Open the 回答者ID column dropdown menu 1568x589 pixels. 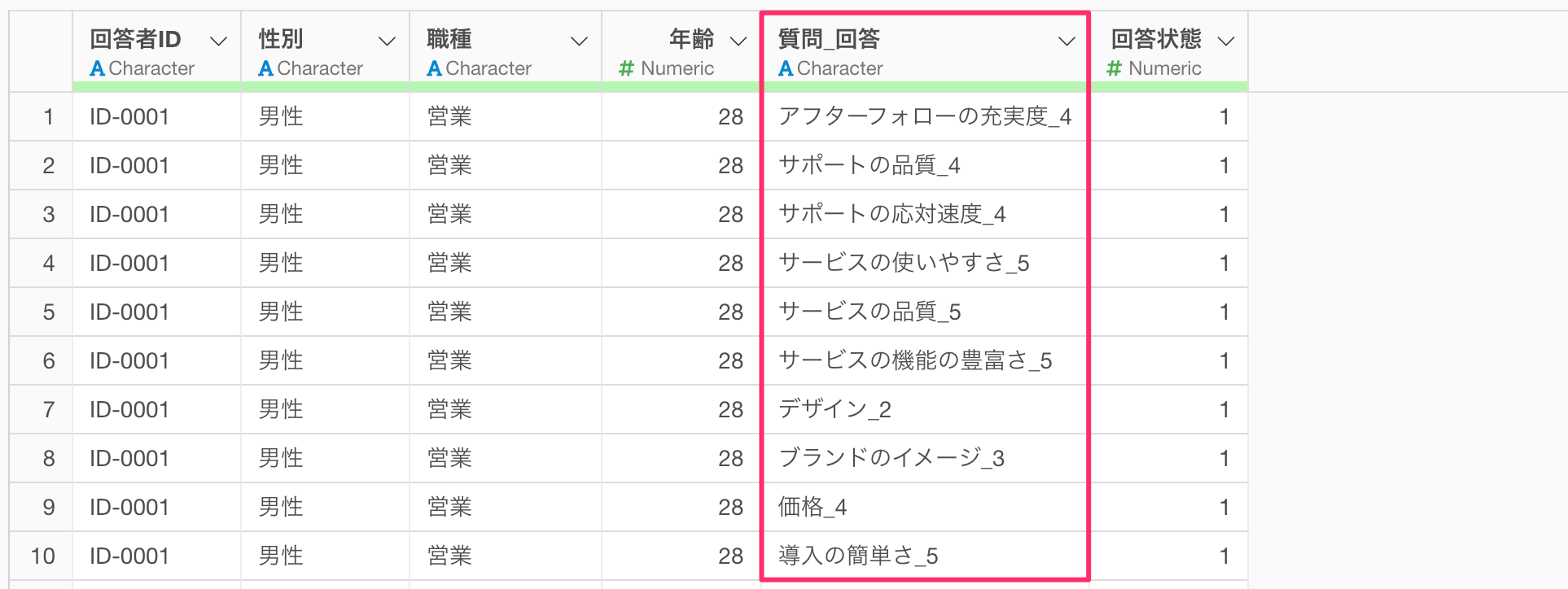[x=218, y=41]
